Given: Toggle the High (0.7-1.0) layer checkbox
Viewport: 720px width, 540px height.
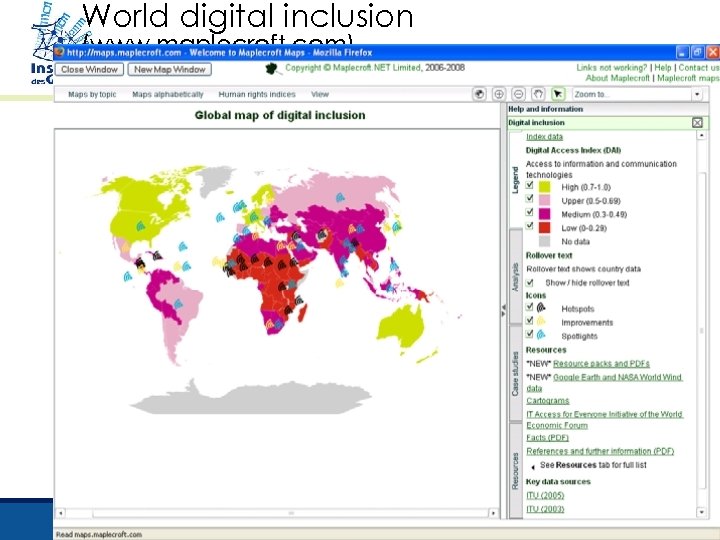Looking at the screenshot, I should 529,186.
